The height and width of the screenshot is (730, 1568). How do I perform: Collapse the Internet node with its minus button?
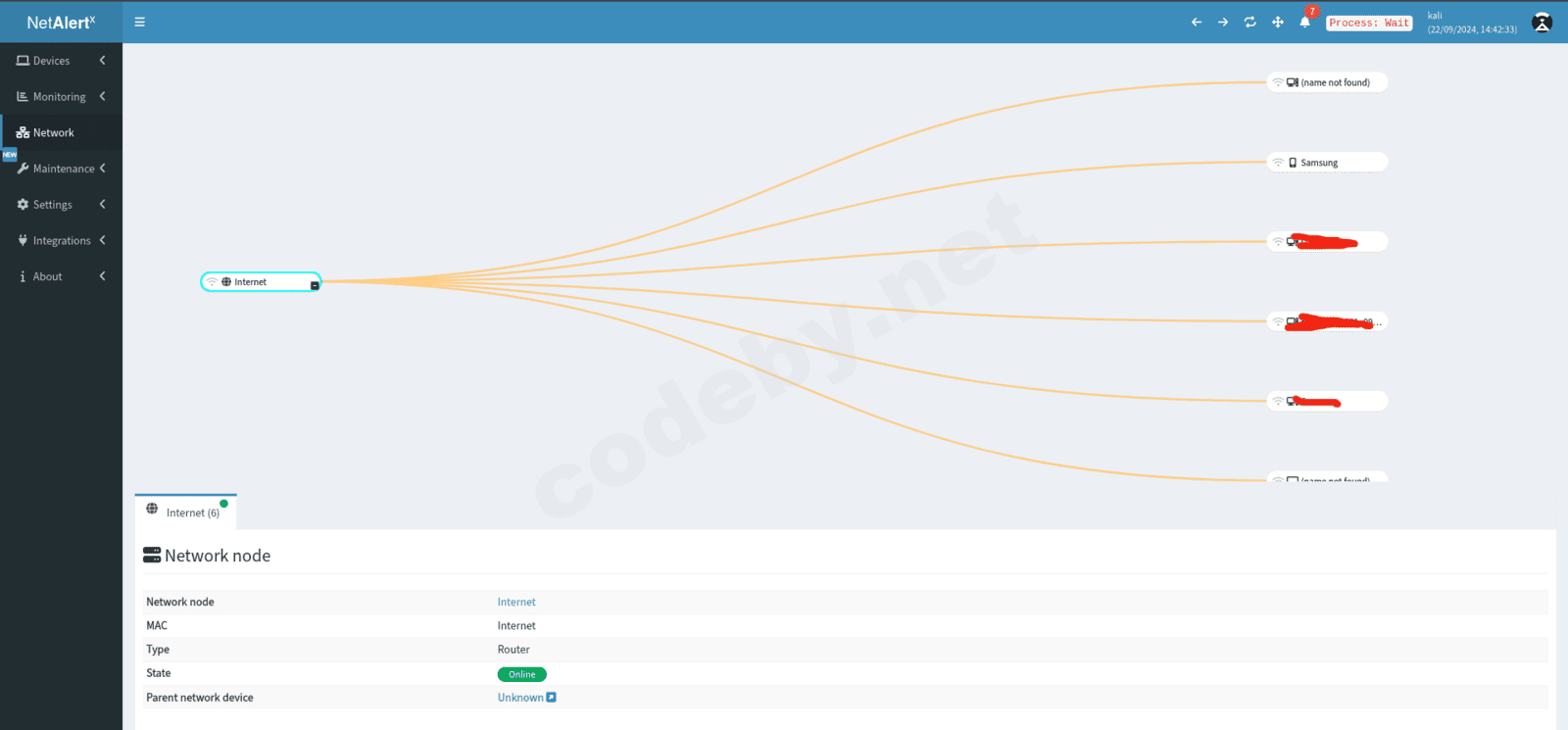315,285
